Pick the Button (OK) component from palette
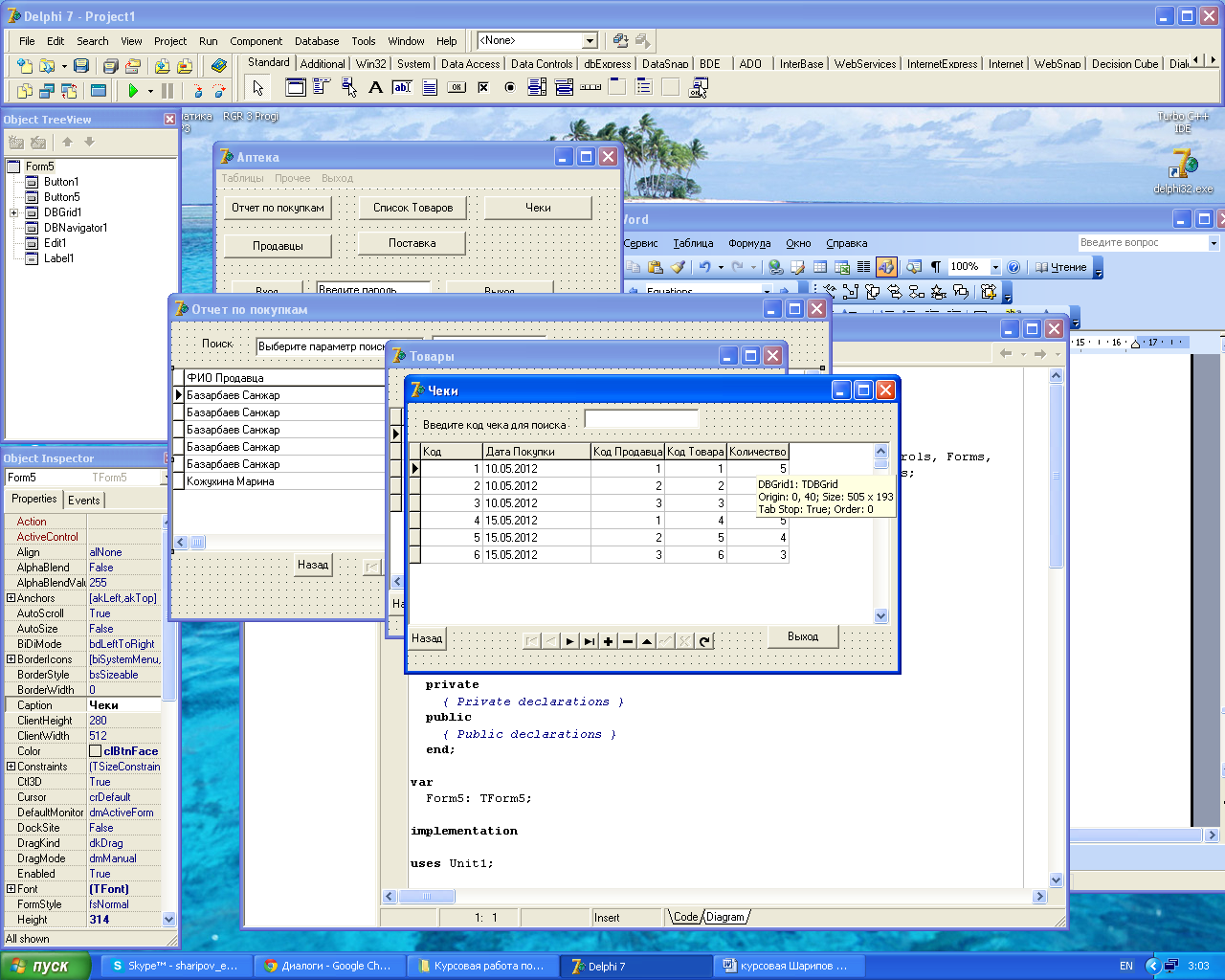The height and width of the screenshot is (980, 1225). pyautogui.click(x=457, y=88)
